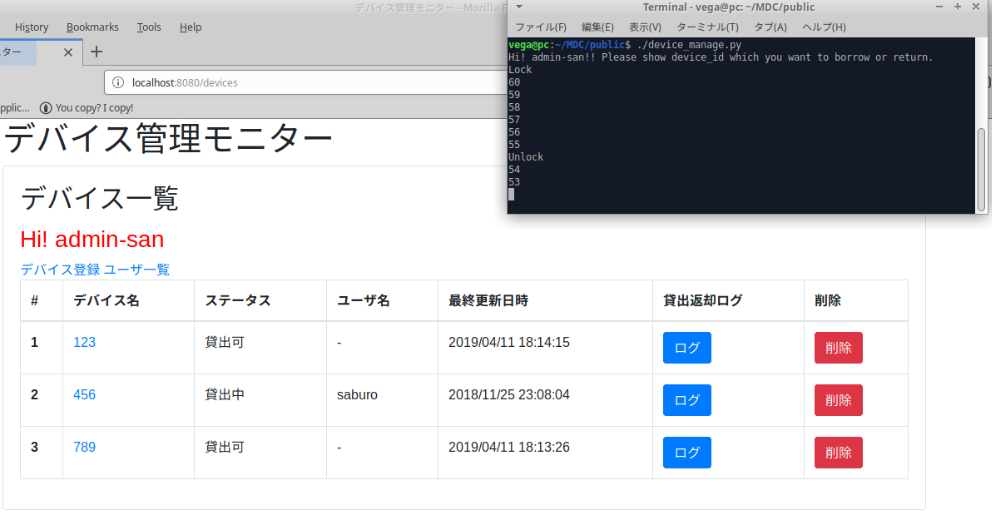Open device 456 details link
This screenshot has height=518, width=992.
click(x=84, y=395)
